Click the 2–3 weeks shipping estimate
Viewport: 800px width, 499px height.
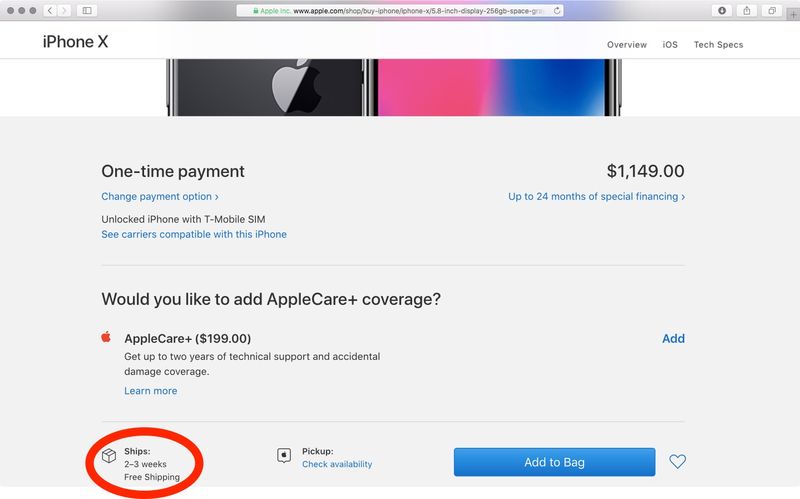145,464
